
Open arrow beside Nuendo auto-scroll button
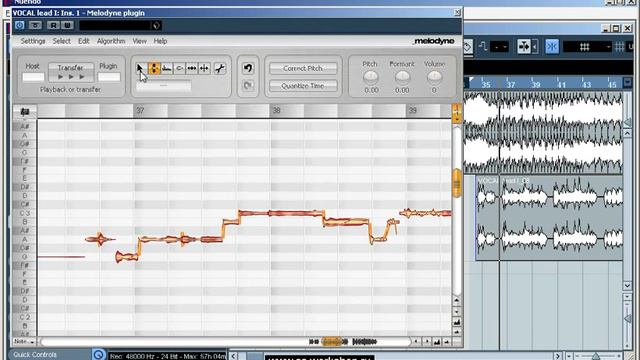pos(534,47)
